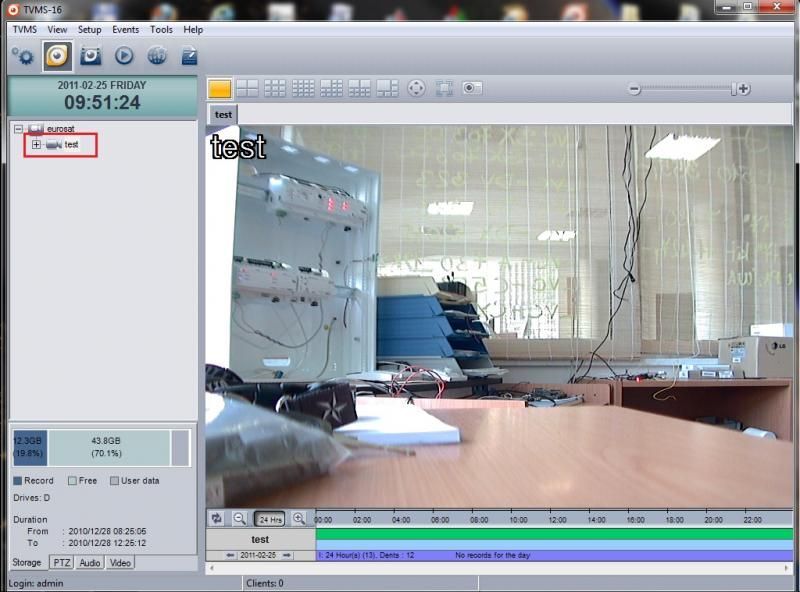The width and height of the screenshot is (800, 592).
Task: Click the plus end of the zoom slider
Action: pyautogui.click(x=744, y=89)
